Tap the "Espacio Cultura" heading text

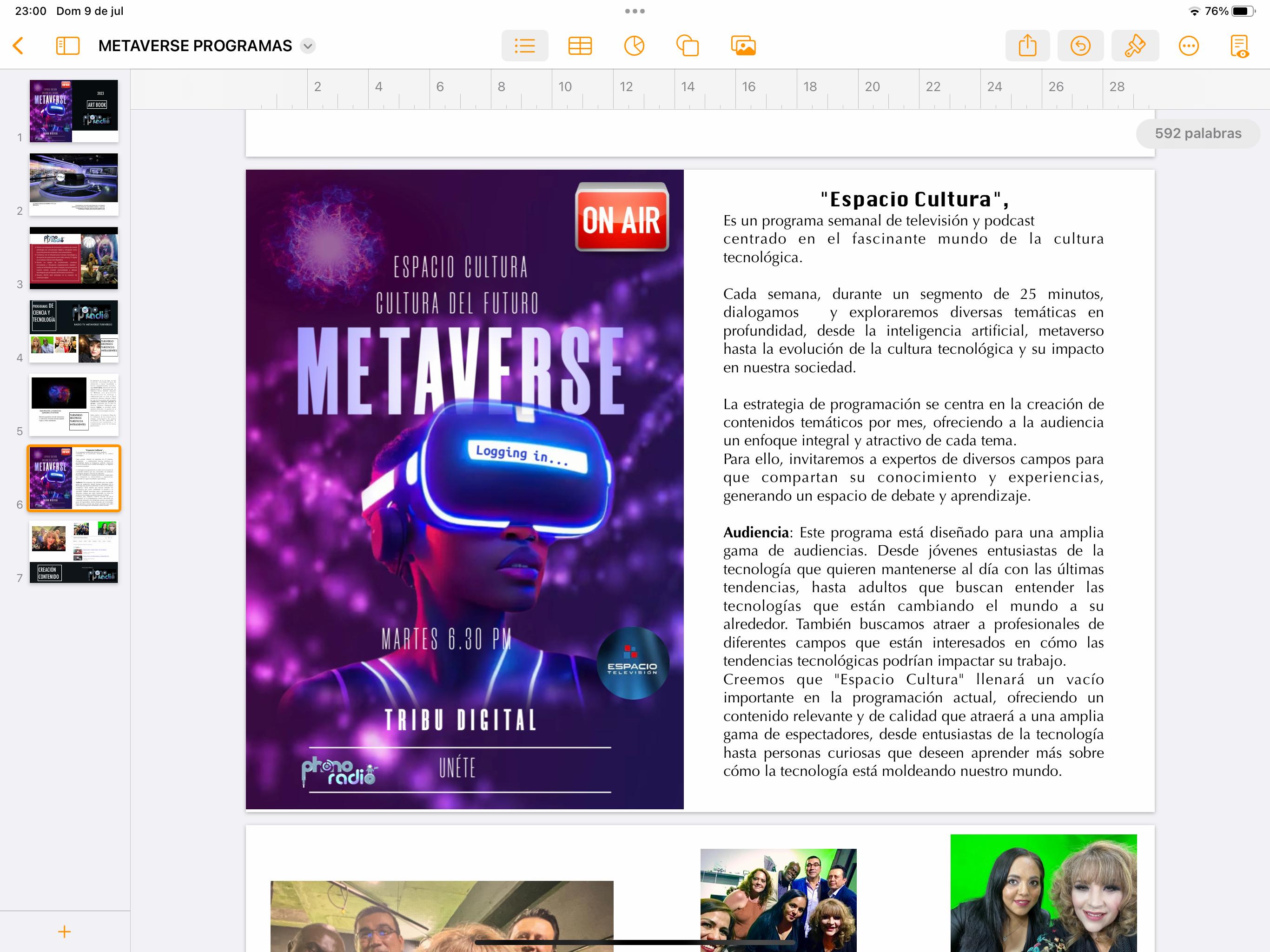click(x=913, y=199)
